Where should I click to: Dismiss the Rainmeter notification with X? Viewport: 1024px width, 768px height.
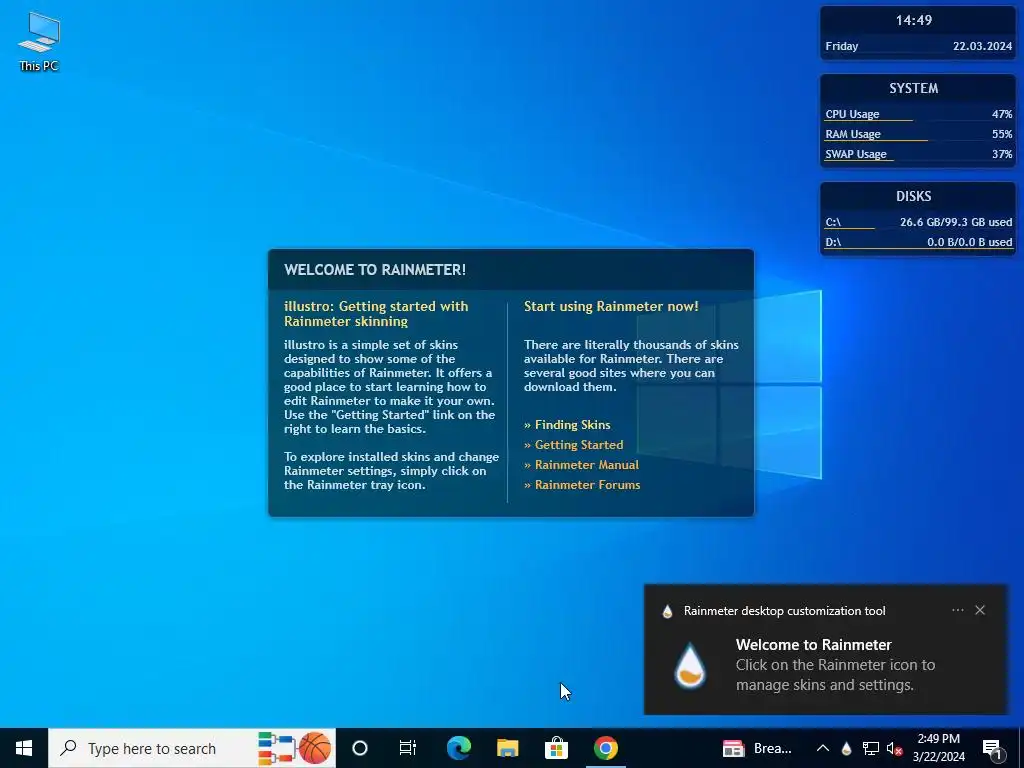coord(980,610)
